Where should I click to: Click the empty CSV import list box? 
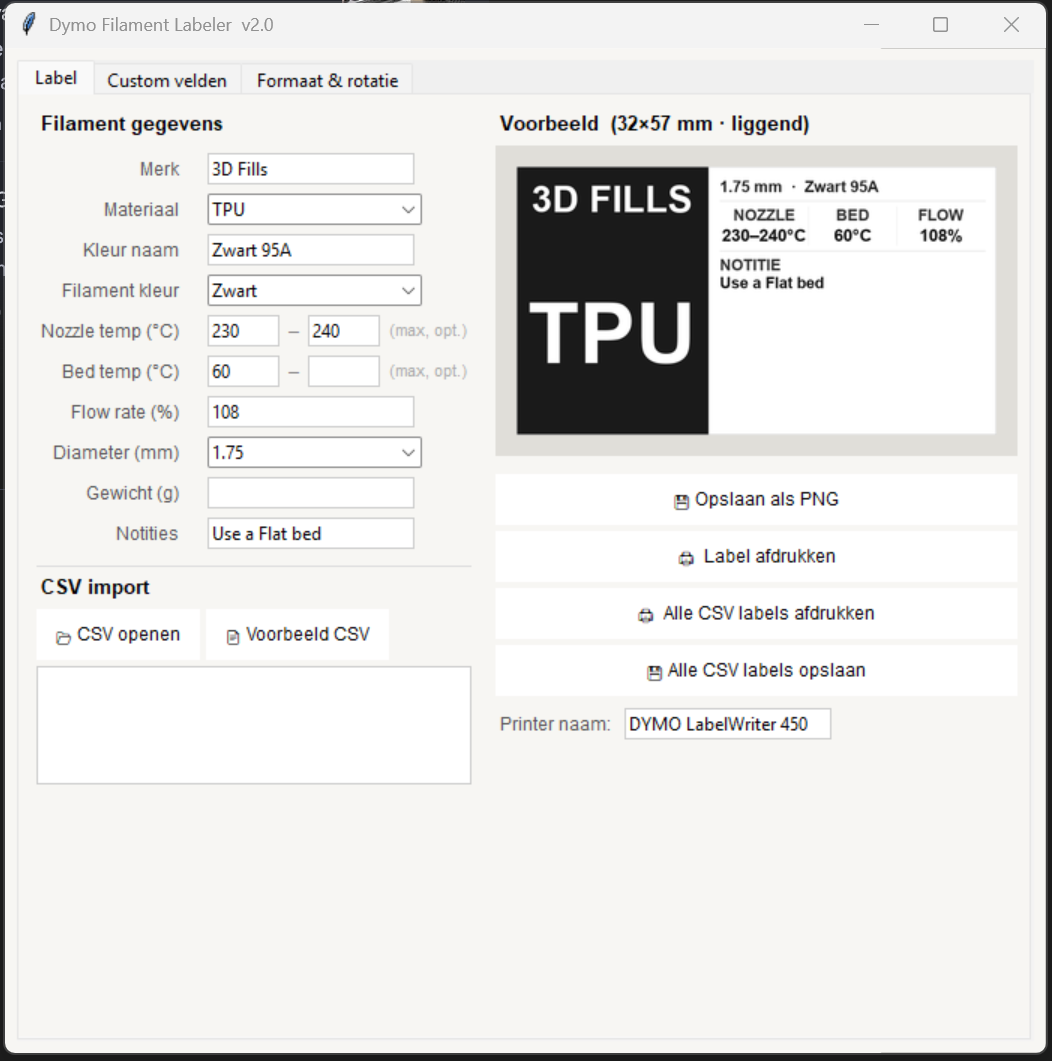[254, 725]
